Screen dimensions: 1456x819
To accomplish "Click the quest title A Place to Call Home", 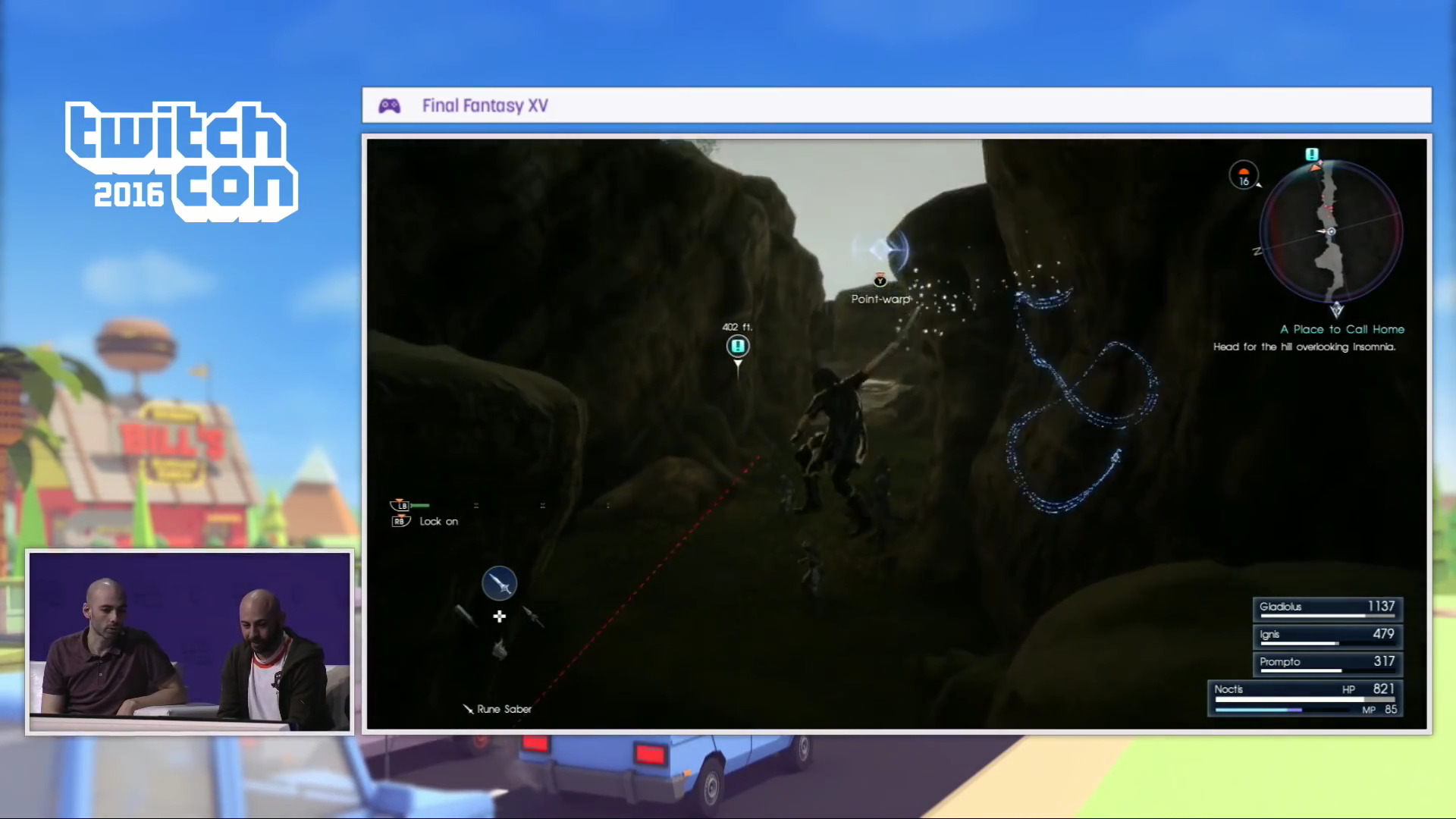I will pos(1342,329).
